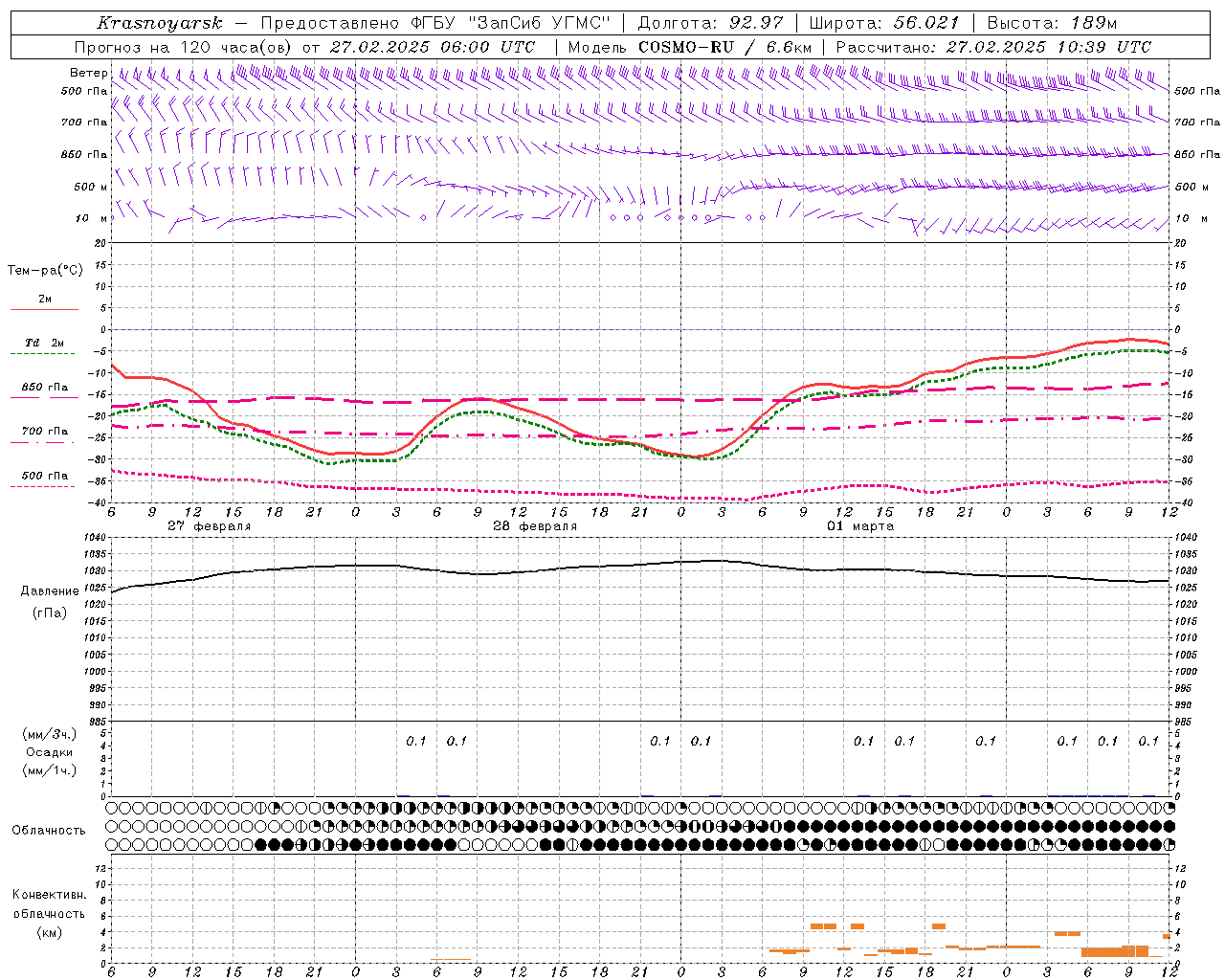The image size is (1225, 980).
Task: Click the (мм/1ч.) precipitation unit label
Action: pyautogui.click(x=50, y=770)
